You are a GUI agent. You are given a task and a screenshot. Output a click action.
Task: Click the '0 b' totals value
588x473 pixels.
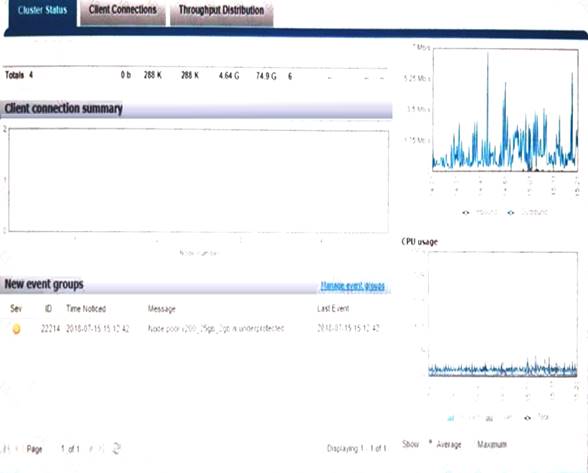[126, 75]
